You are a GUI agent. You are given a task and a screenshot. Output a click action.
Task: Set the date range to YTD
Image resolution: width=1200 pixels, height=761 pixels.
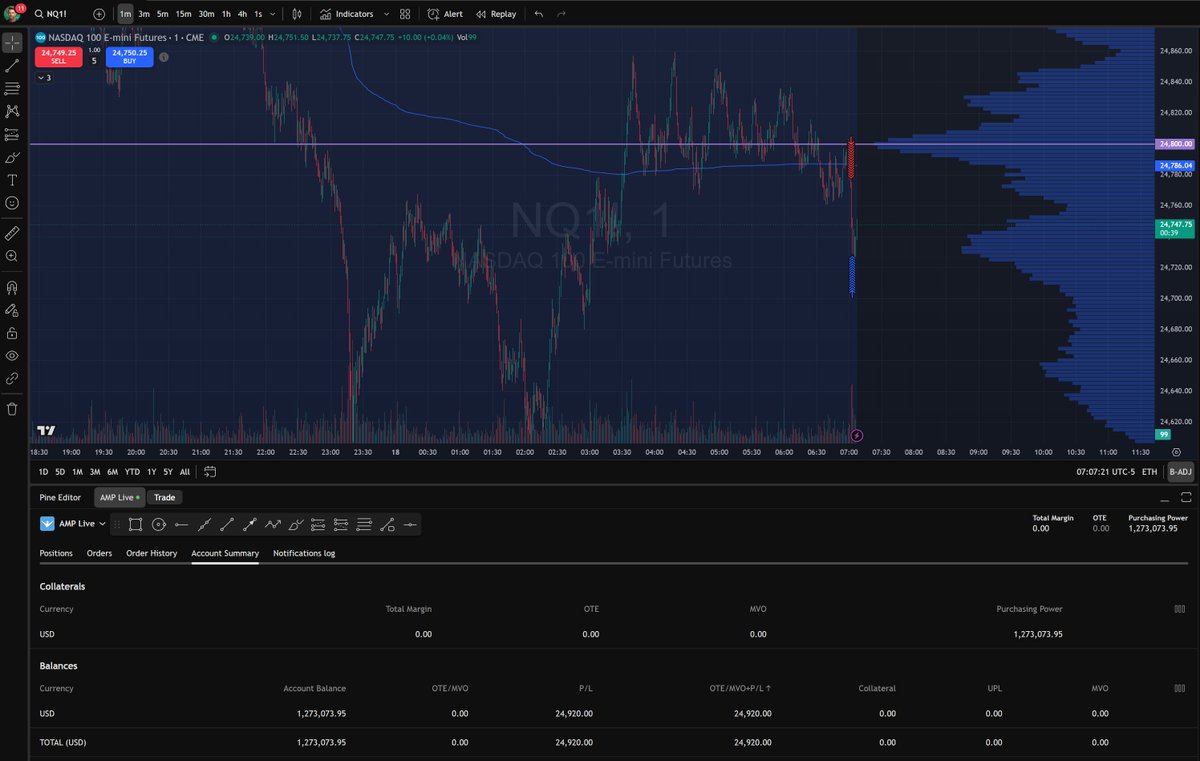pos(132,471)
